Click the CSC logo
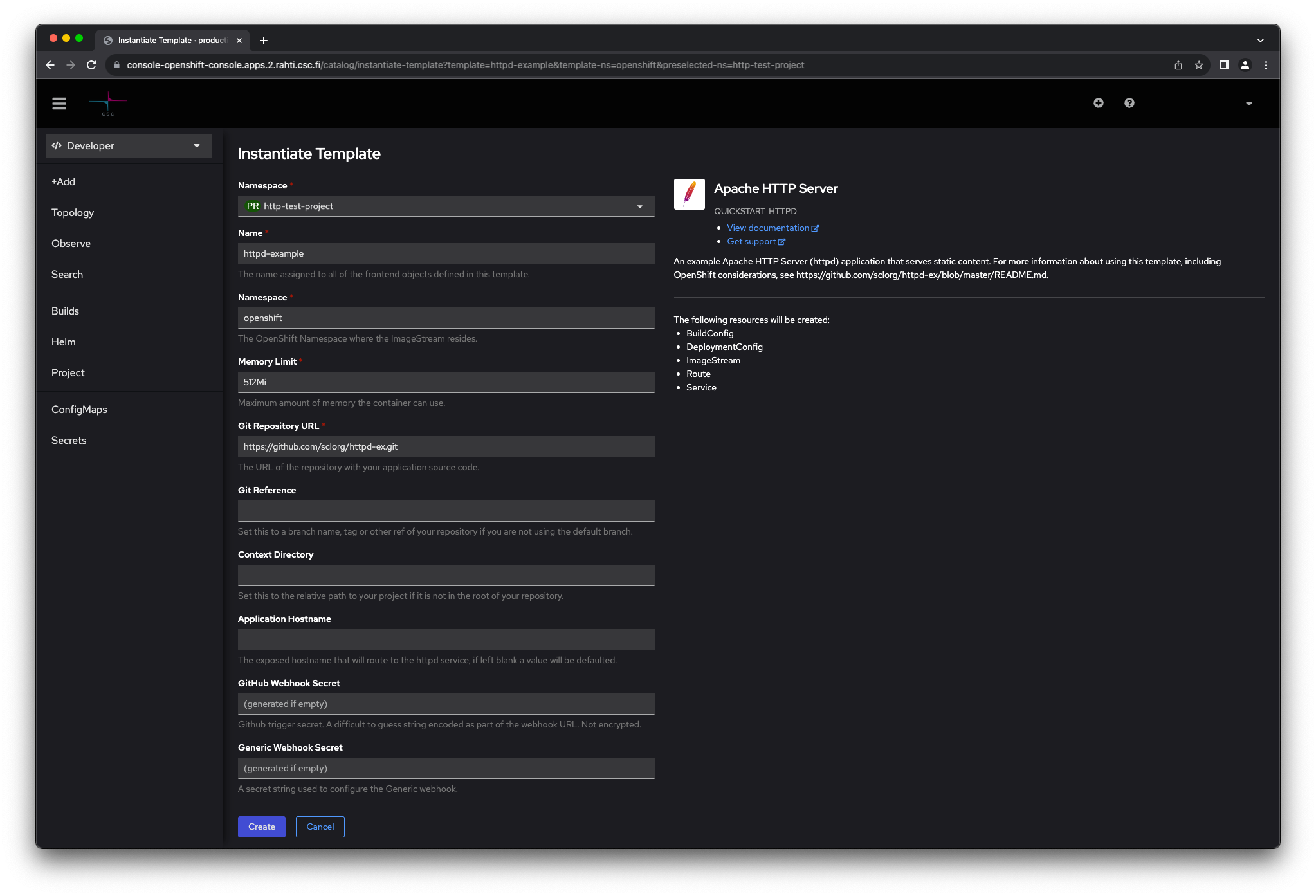The width and height of the screenshot is (1316, 896). (x=107, y=104)
